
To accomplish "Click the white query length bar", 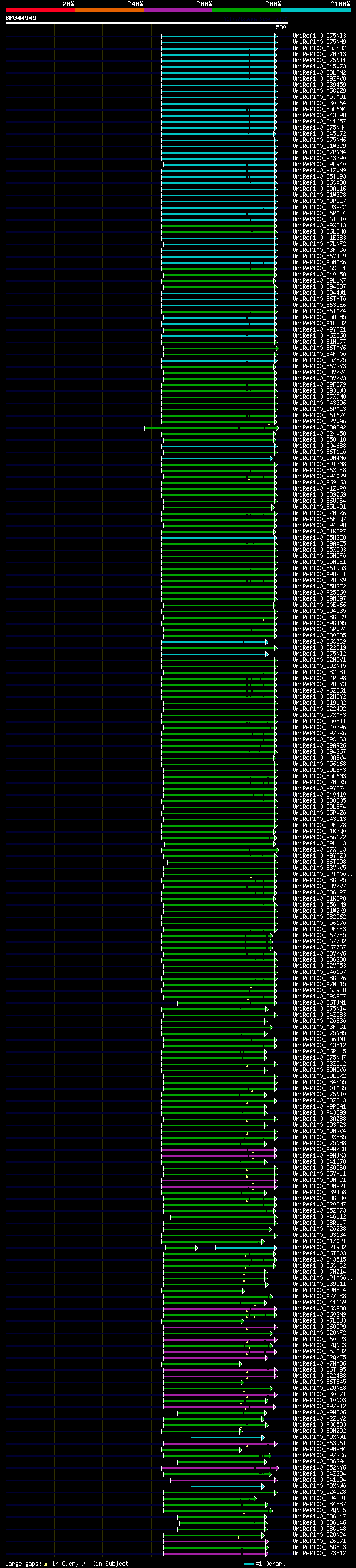I will point(147,22).
